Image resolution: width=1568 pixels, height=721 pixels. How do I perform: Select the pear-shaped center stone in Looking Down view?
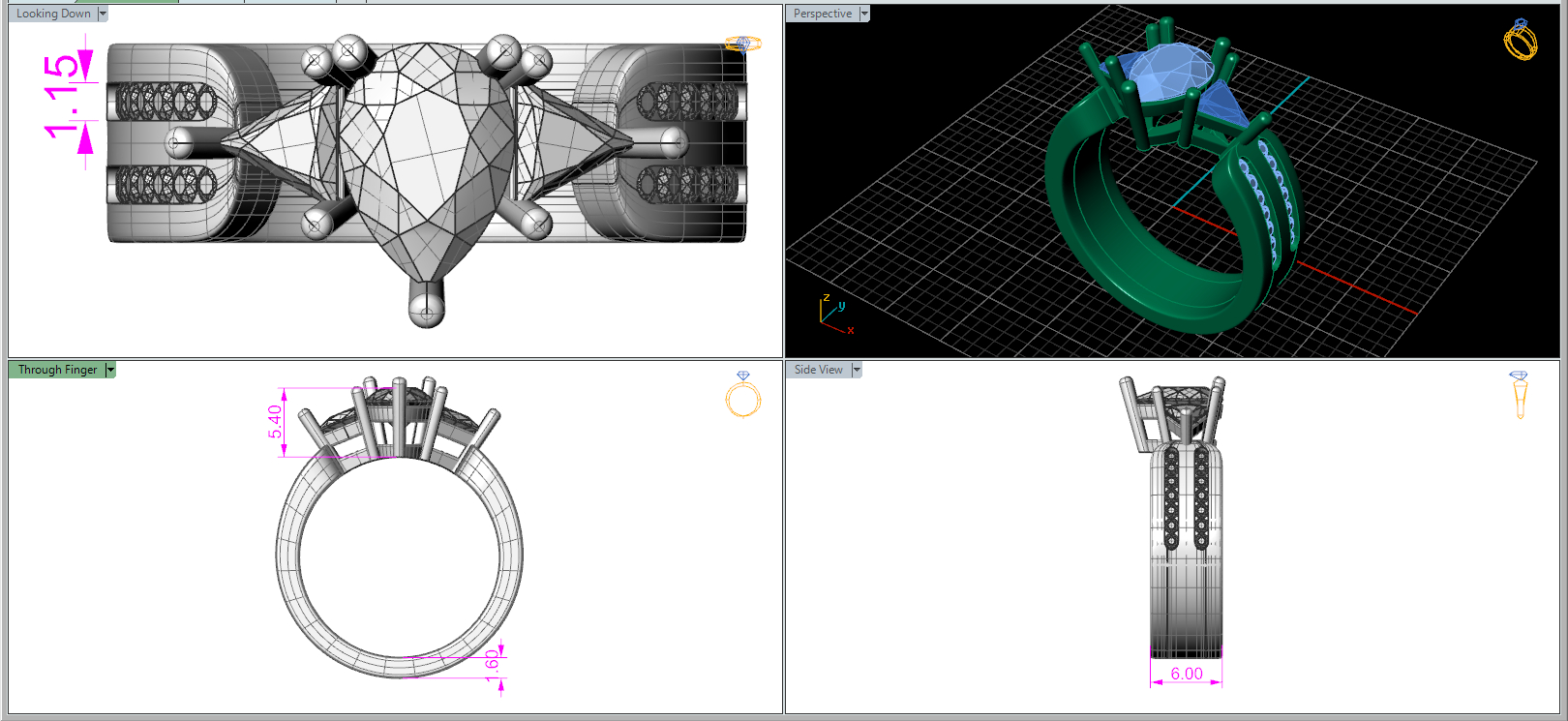(x=426, y=160)
